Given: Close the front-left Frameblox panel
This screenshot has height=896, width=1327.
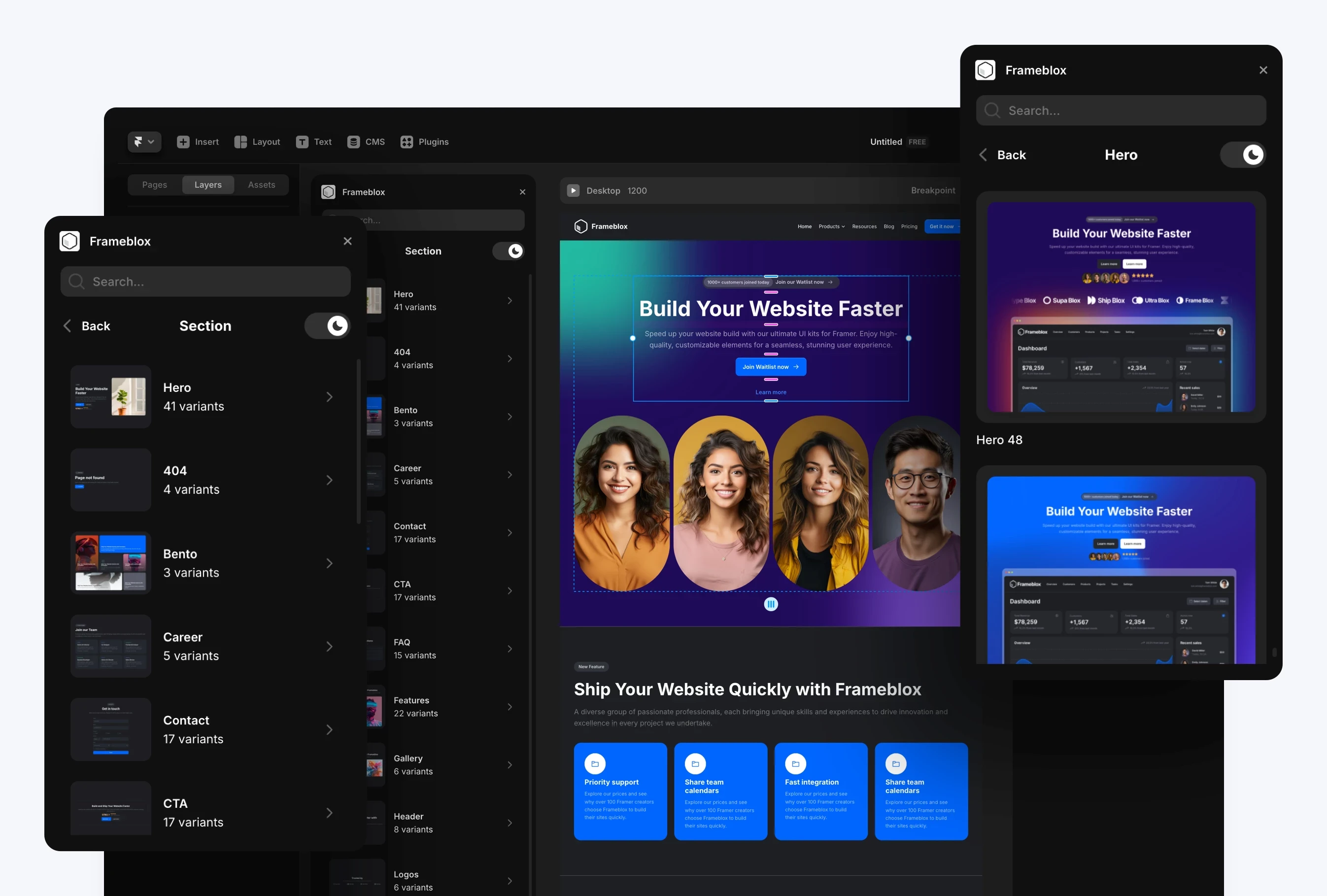Looking at the screenshot, I should (348, 241).
